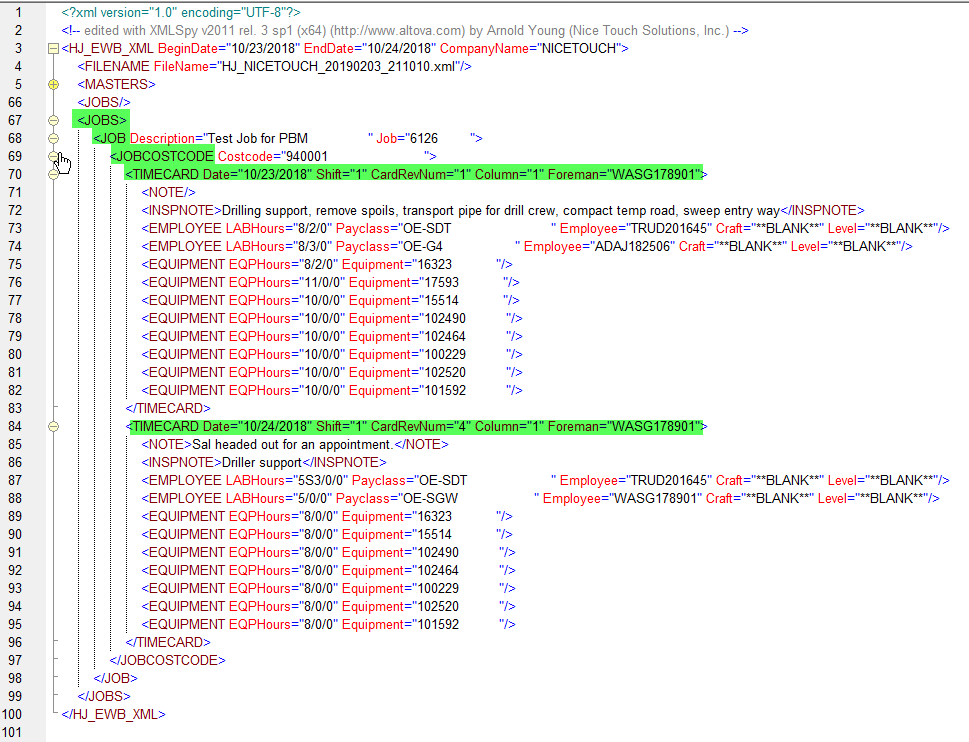Click the INSPNOTE text 'Driller support'
The image size is (969, 742).
(262, 462)
